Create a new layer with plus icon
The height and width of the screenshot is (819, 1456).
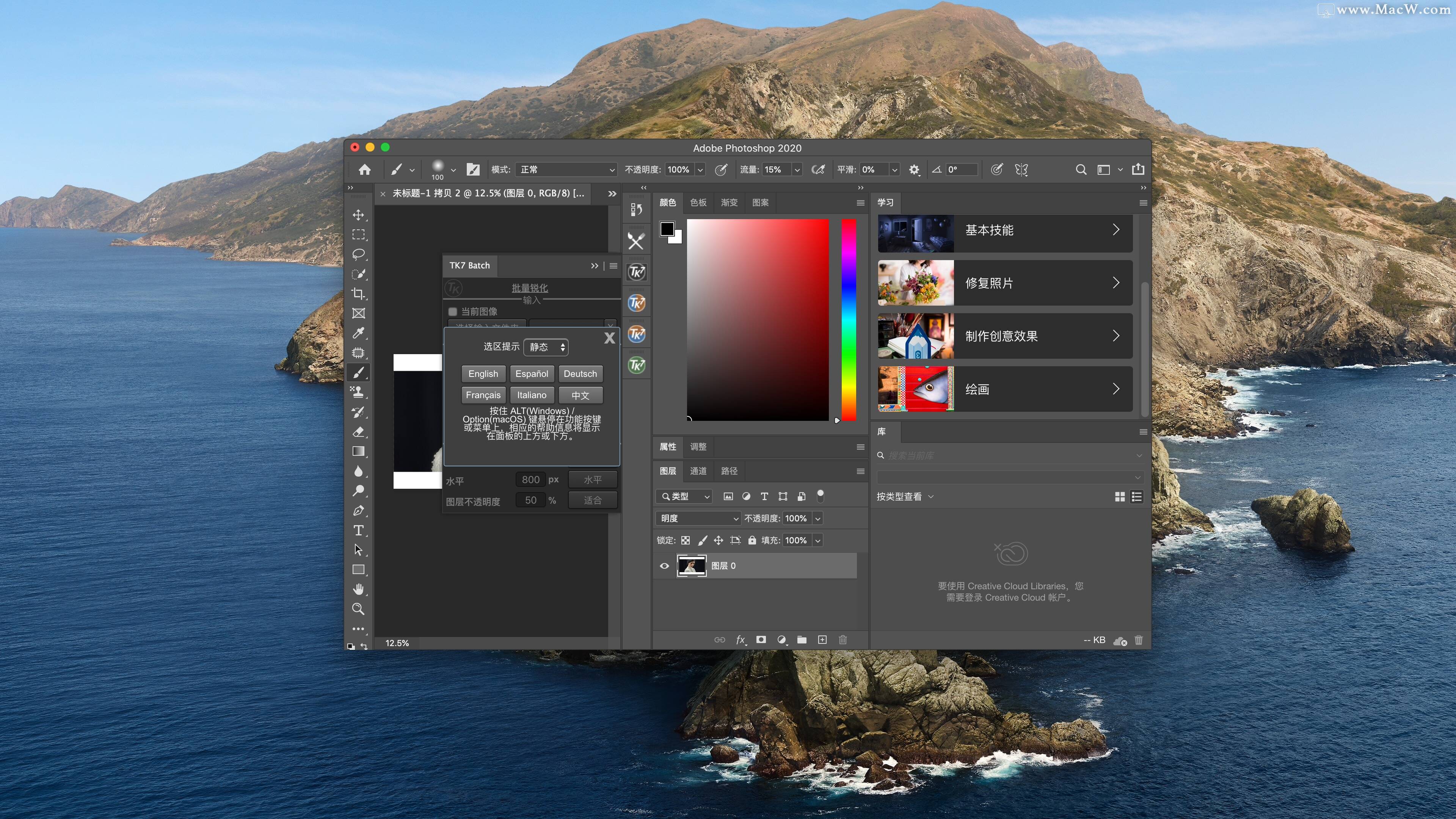click(x=822, y=640)
